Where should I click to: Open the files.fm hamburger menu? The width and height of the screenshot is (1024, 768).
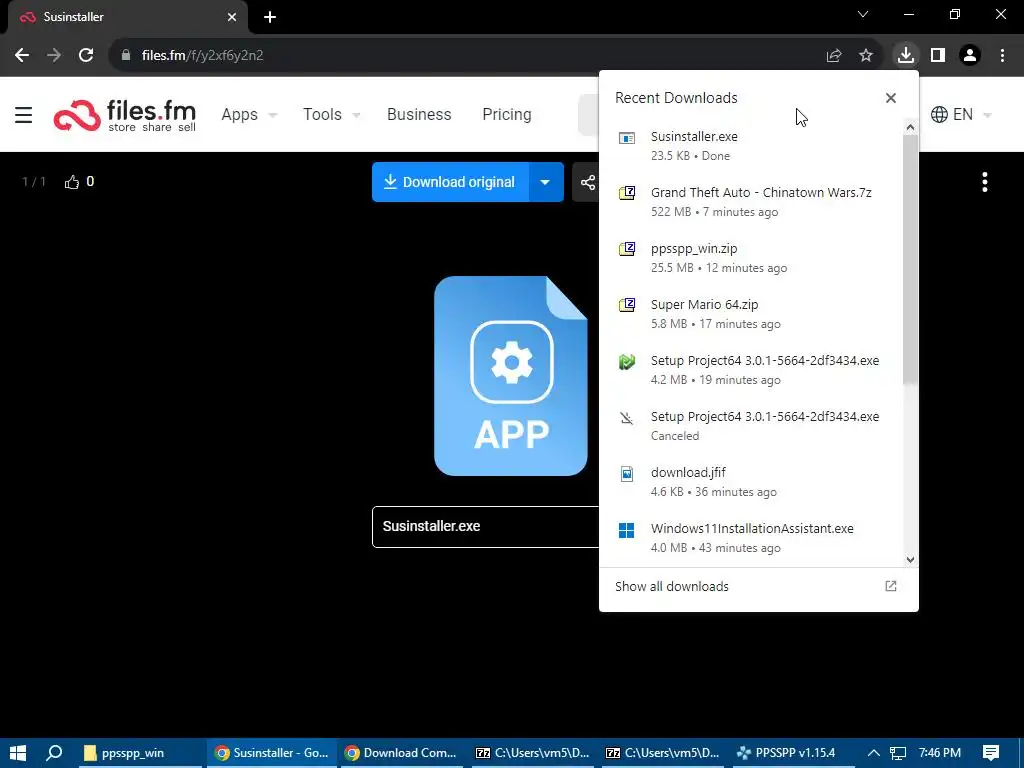24,115
